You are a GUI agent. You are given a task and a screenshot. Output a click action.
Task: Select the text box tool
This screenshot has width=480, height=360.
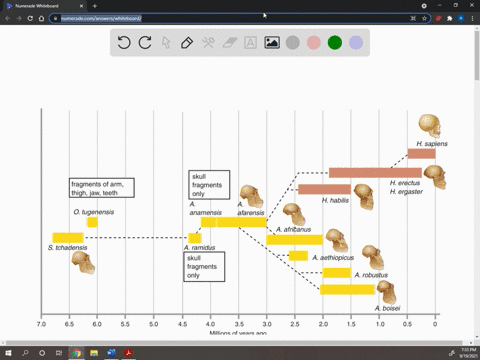click(x=250, y=43)
